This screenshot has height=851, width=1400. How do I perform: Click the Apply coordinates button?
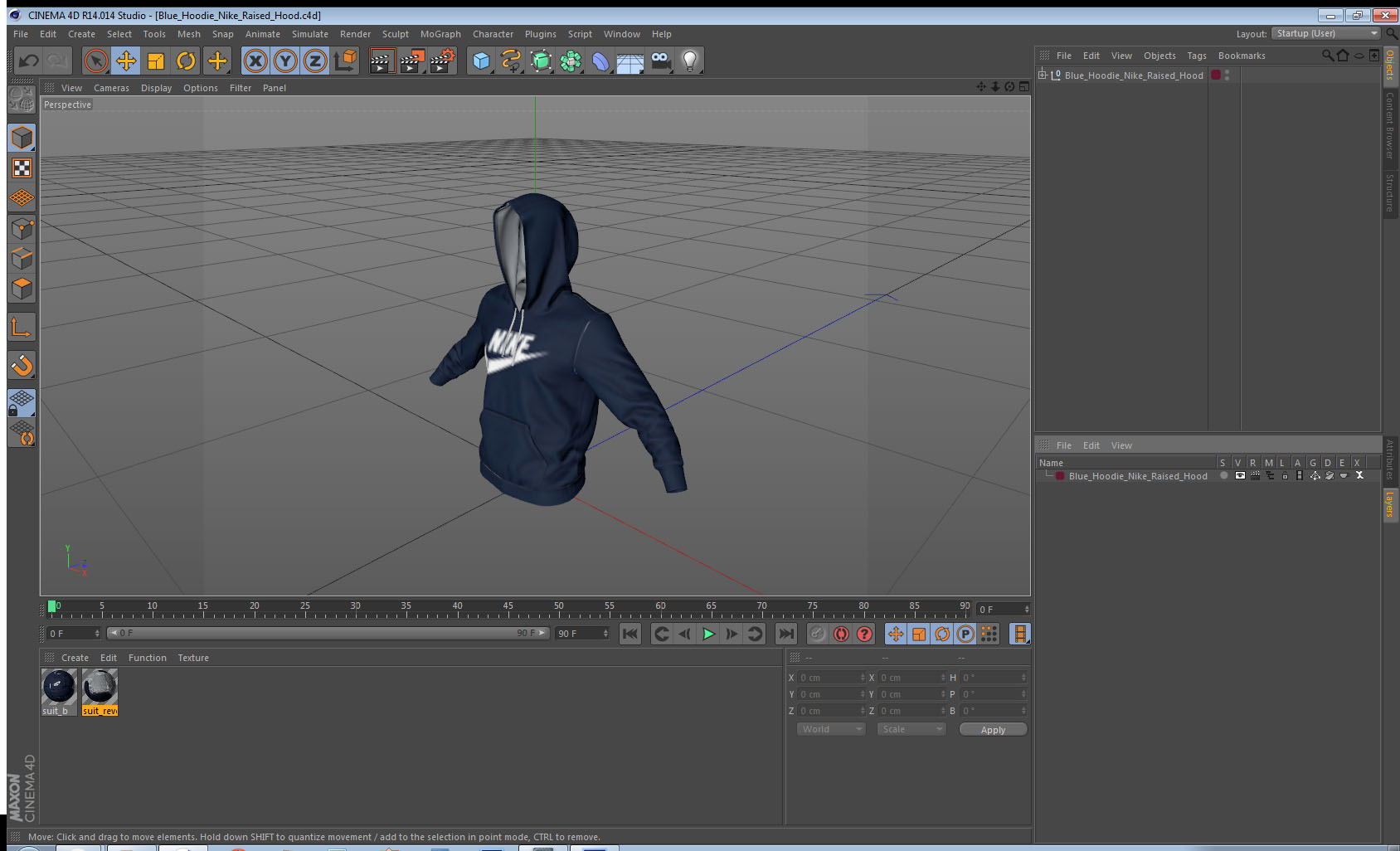993,730
